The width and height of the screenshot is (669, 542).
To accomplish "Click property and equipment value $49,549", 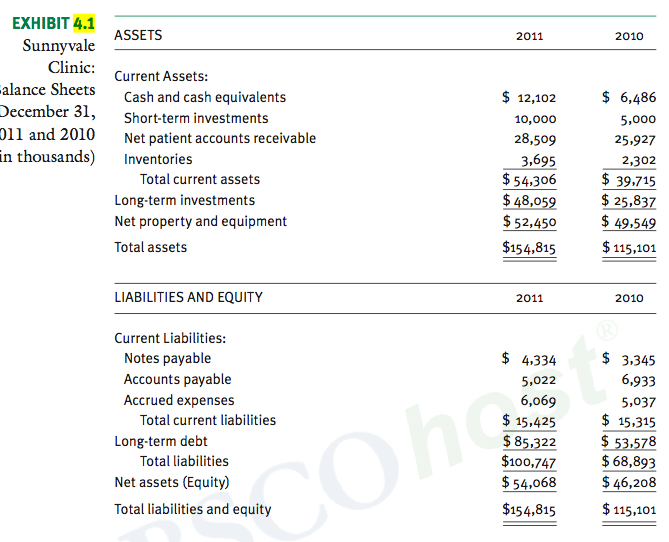I will point(629,222).
